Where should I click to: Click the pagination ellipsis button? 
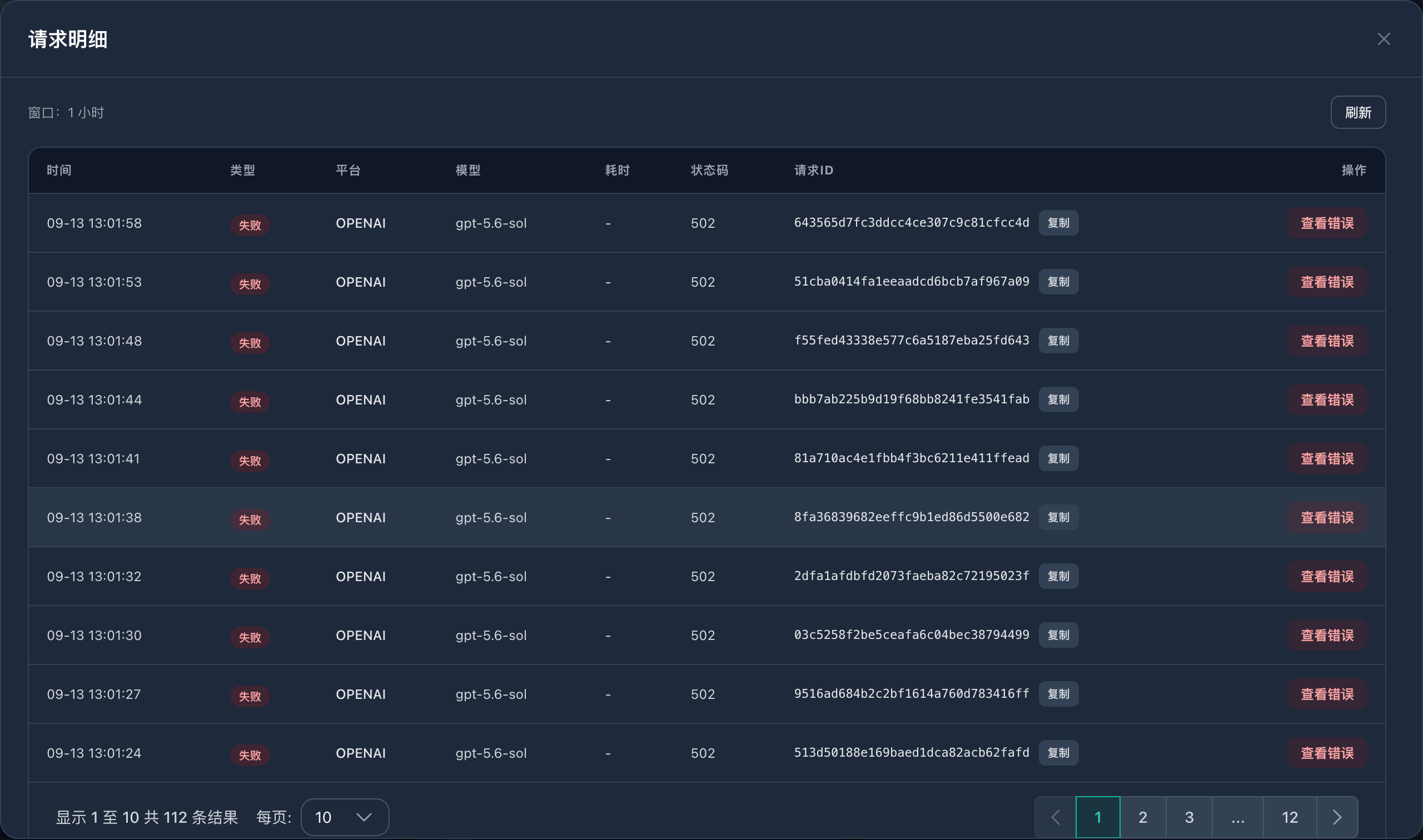pos(1238,817)
